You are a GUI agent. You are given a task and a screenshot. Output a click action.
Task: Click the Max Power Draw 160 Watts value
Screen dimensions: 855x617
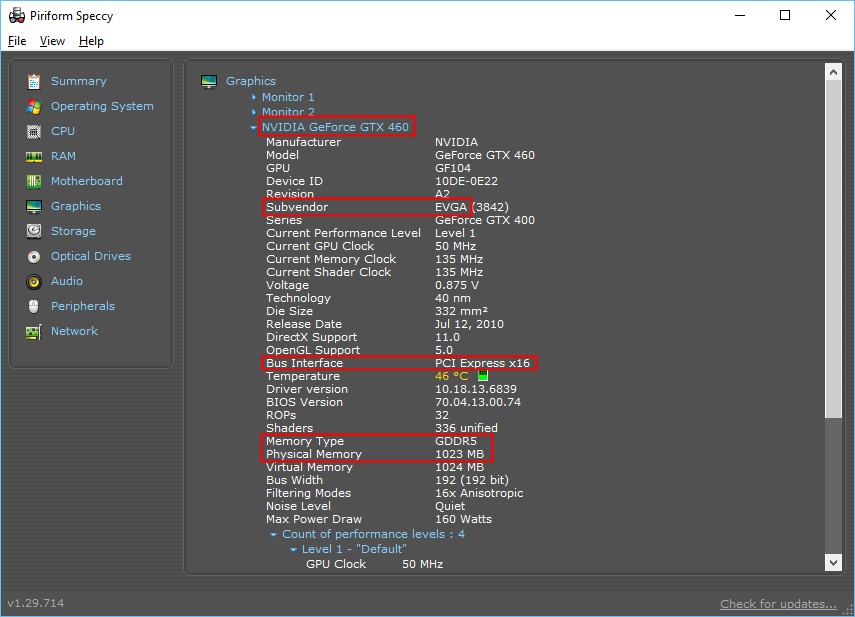[x=463, y=519]
